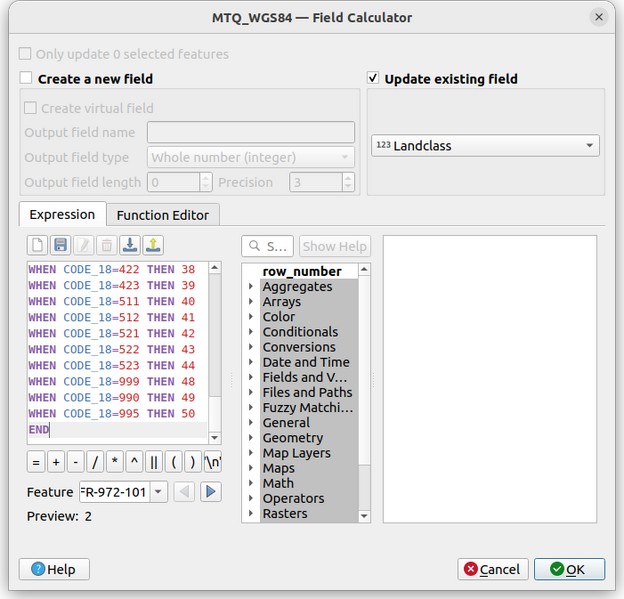Click the function list scroll down arrow

click(364, 516)
